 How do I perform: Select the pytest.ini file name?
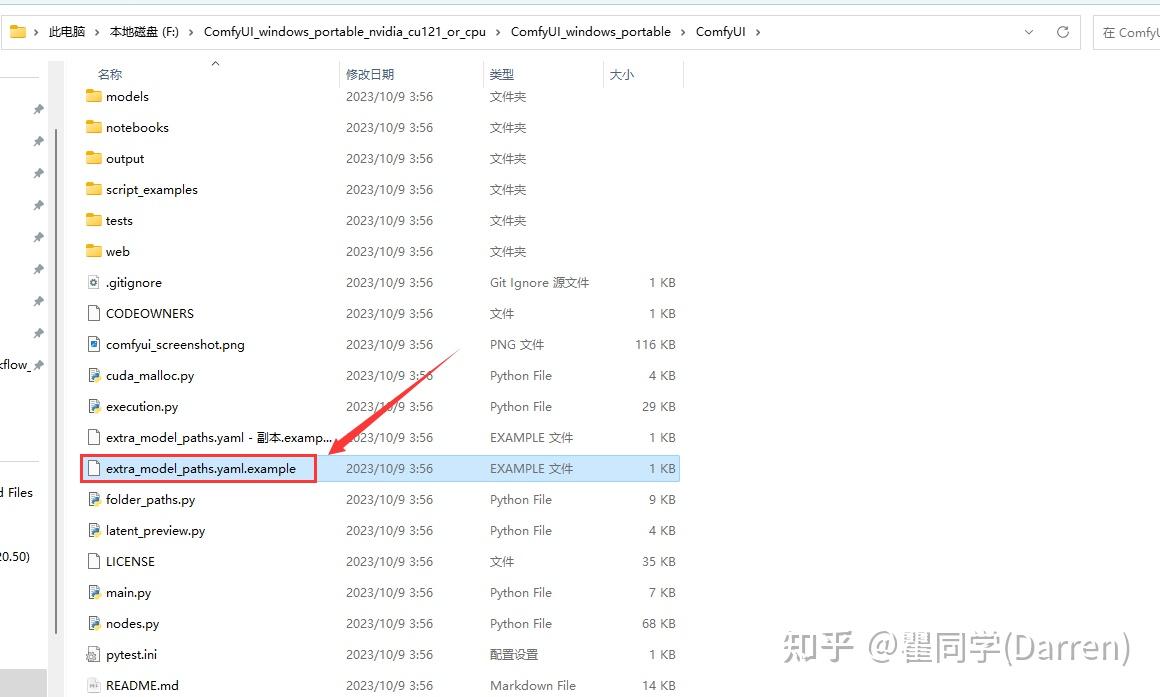[x=131, y=655]
